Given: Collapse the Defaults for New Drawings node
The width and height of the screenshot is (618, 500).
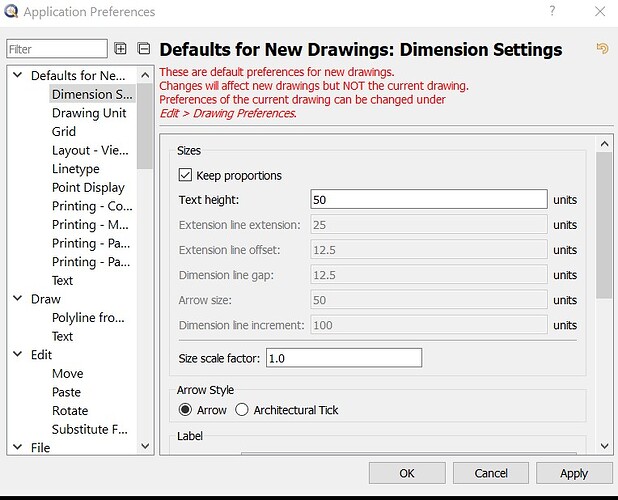Looking at the screenshot, I should (x=18, y=75).
